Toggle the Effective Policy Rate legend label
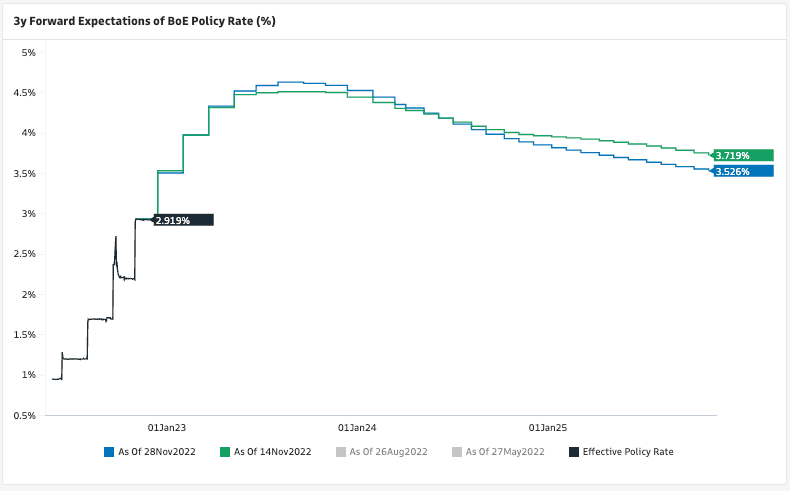The width and height of the screenshot is (790, 491). pyautogui.click(x=628, y=452)
